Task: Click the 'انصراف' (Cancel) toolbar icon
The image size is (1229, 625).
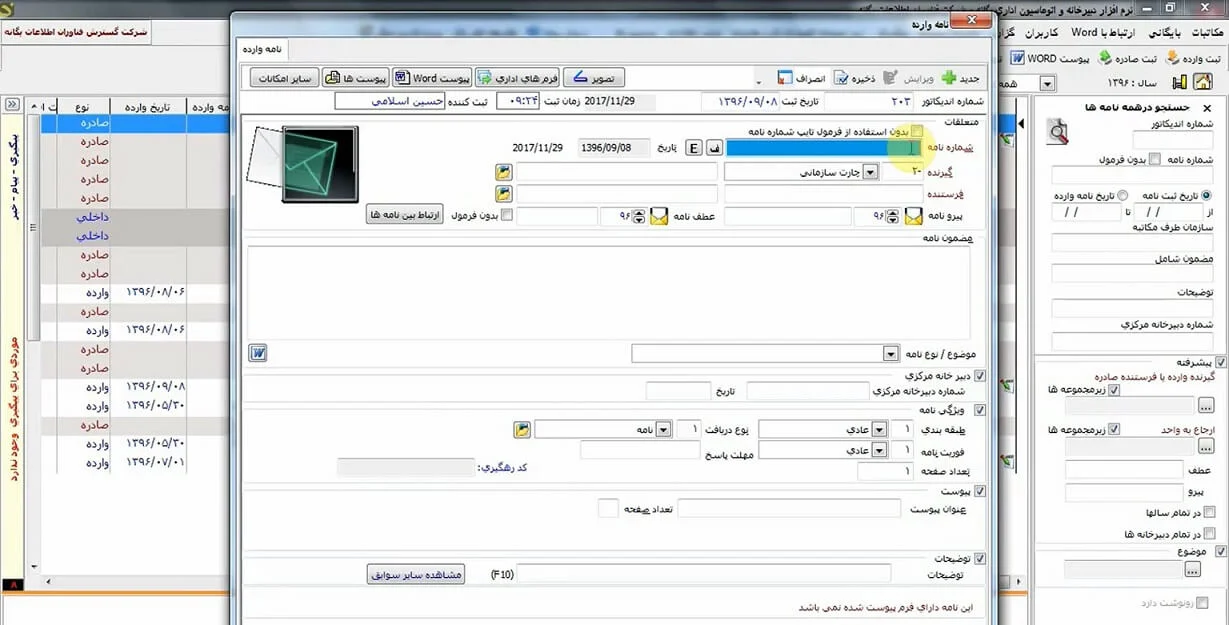Action: coord(784,77)
